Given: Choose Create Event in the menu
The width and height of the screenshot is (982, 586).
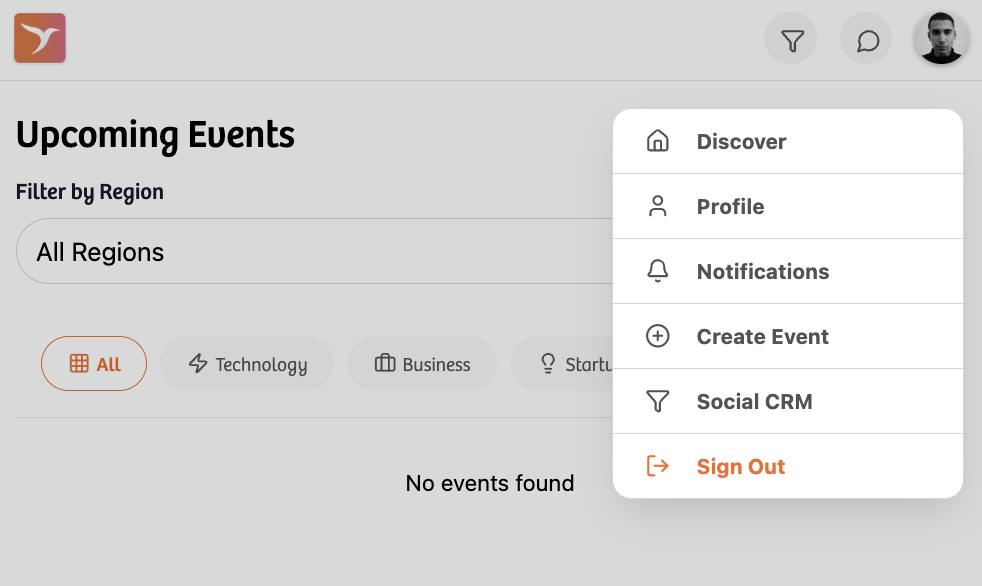Looking at the screenshot, I should click(762, 336).
